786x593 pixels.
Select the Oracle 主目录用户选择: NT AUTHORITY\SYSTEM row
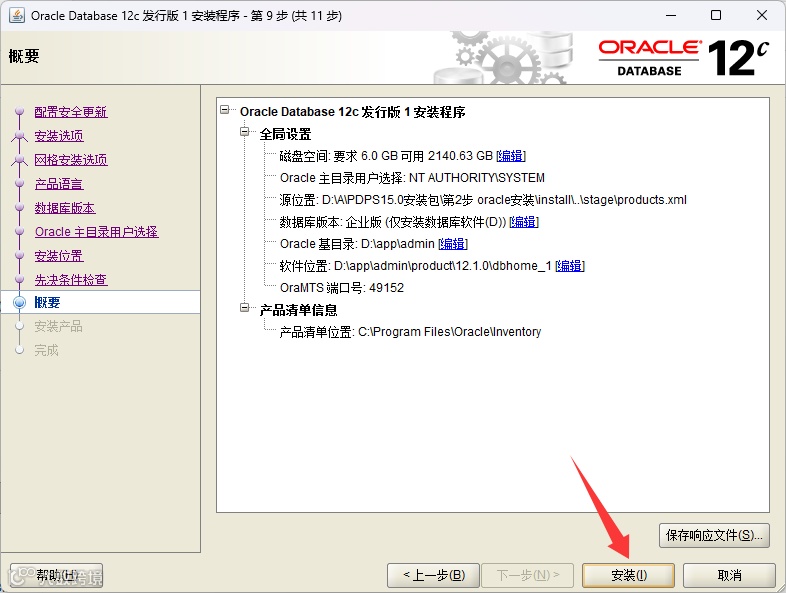click(x=412, y=178)
